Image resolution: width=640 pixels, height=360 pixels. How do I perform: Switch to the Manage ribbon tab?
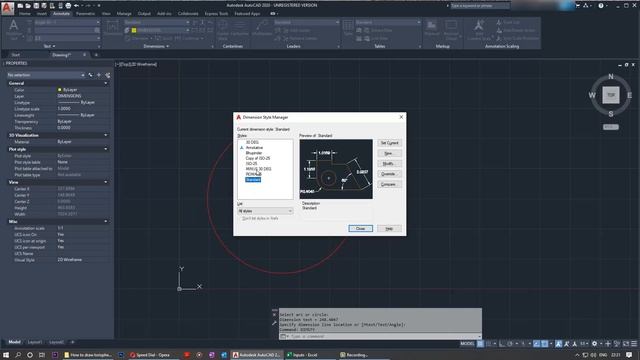(x=124, y=13)
